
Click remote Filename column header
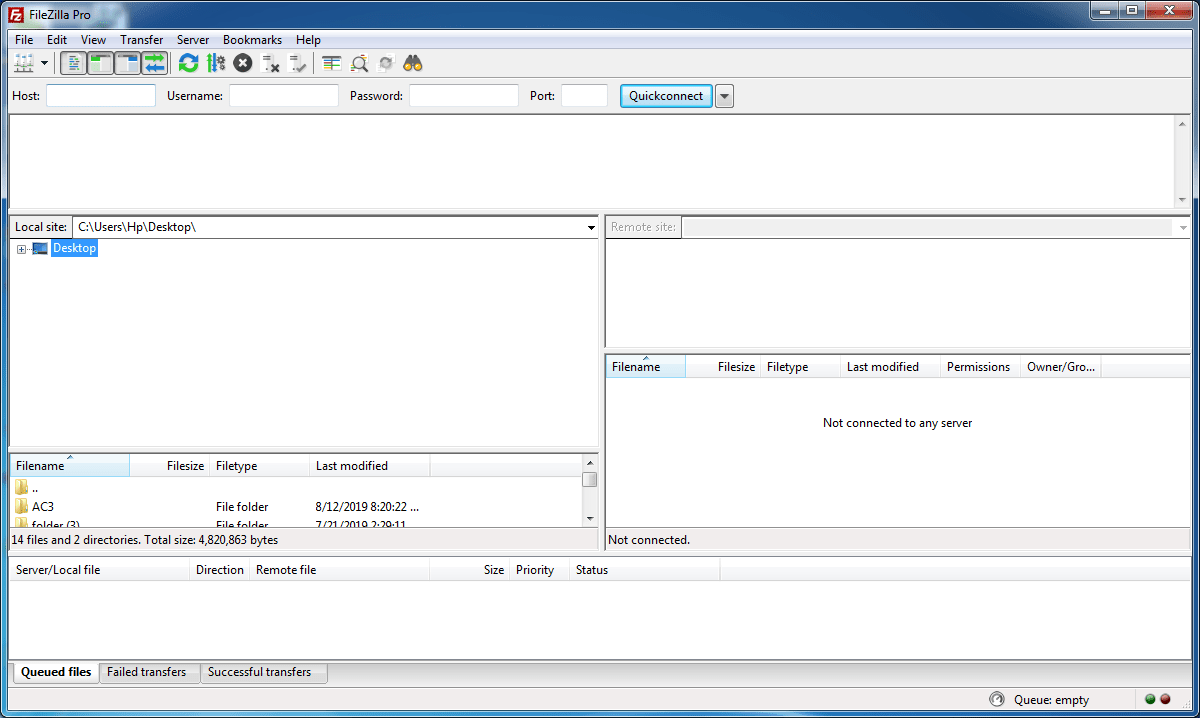point(646,367)
